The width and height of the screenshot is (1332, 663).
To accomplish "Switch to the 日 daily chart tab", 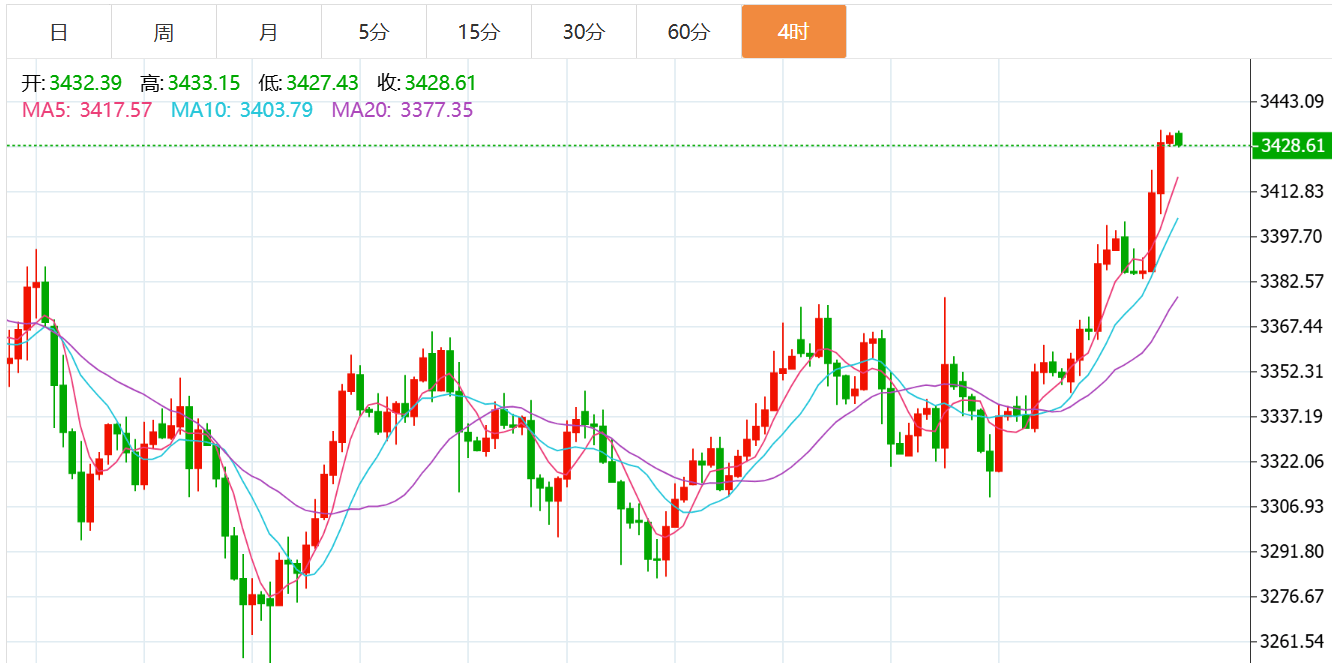I will pos(59,32).
